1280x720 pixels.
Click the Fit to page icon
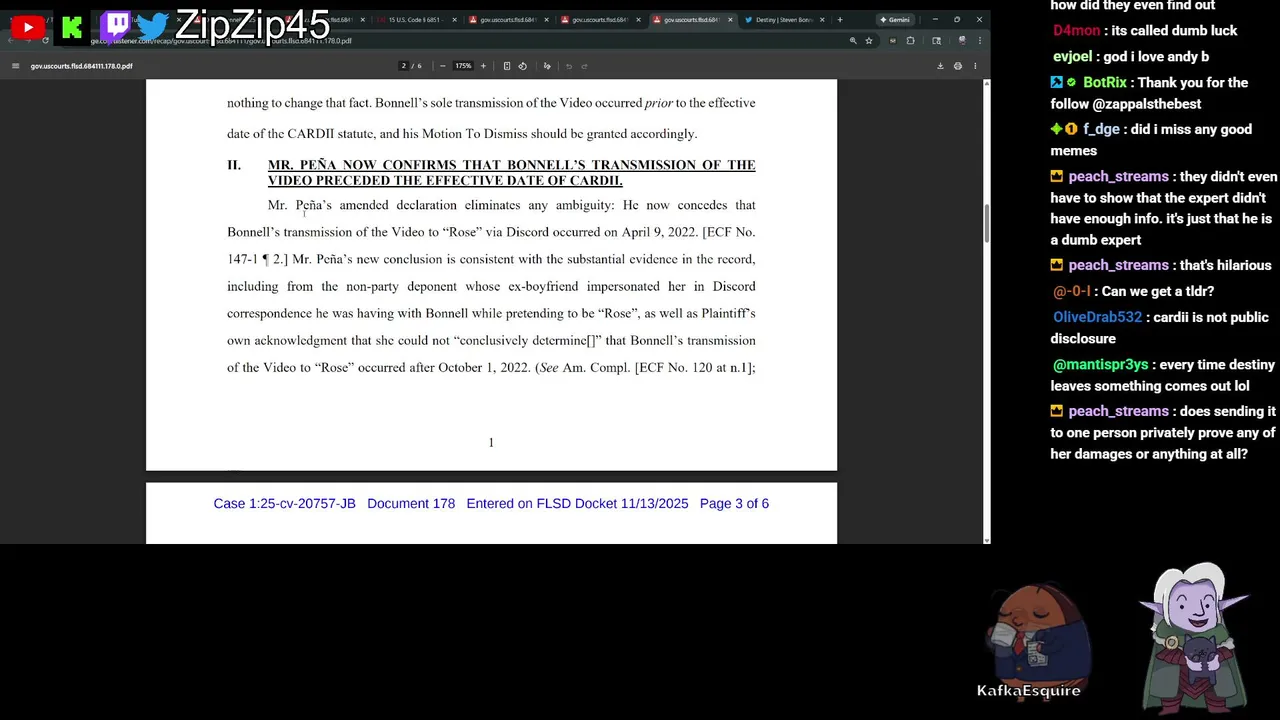click(x=507, y=66)
